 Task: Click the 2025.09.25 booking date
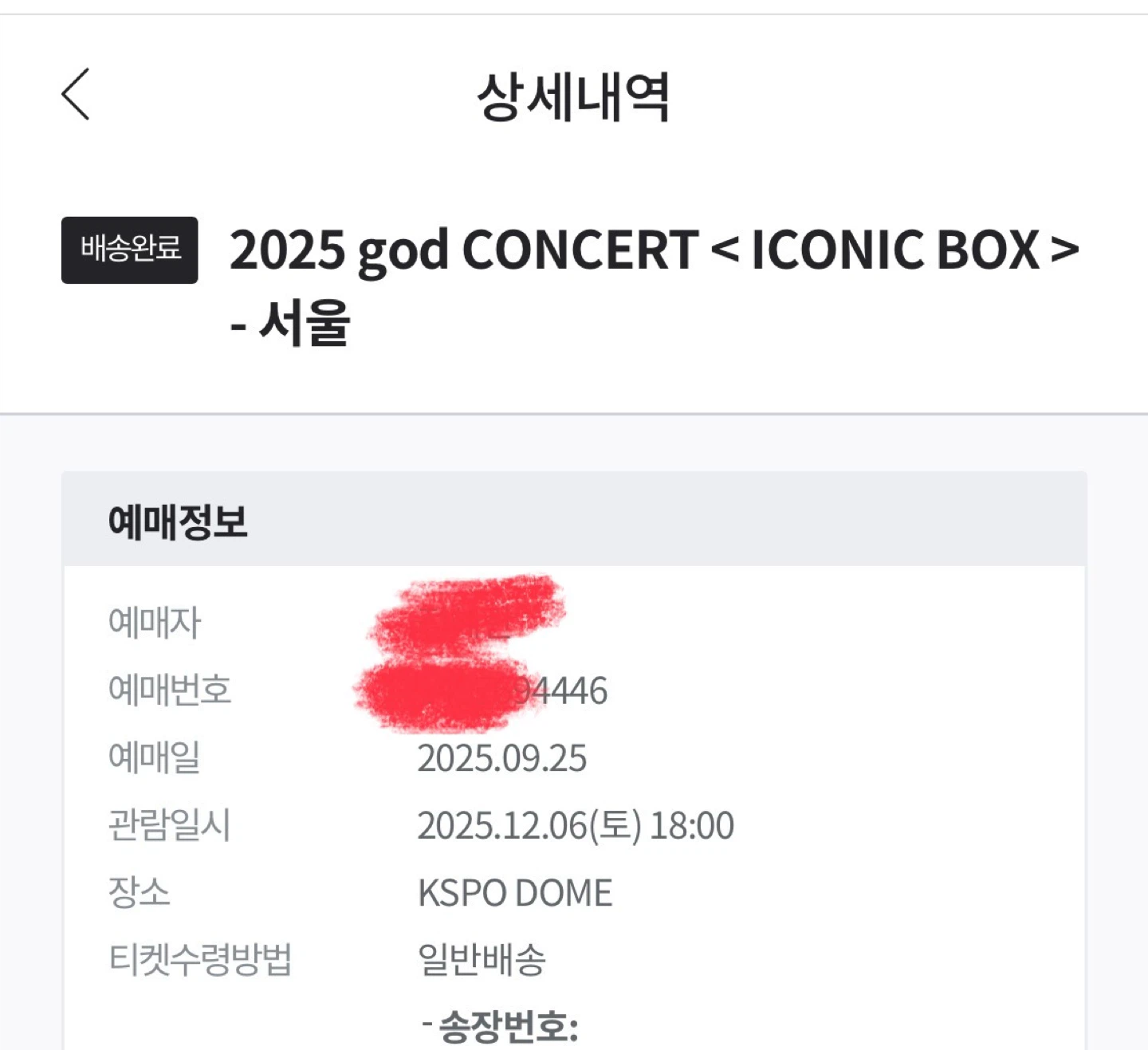(x=502, y=758)
